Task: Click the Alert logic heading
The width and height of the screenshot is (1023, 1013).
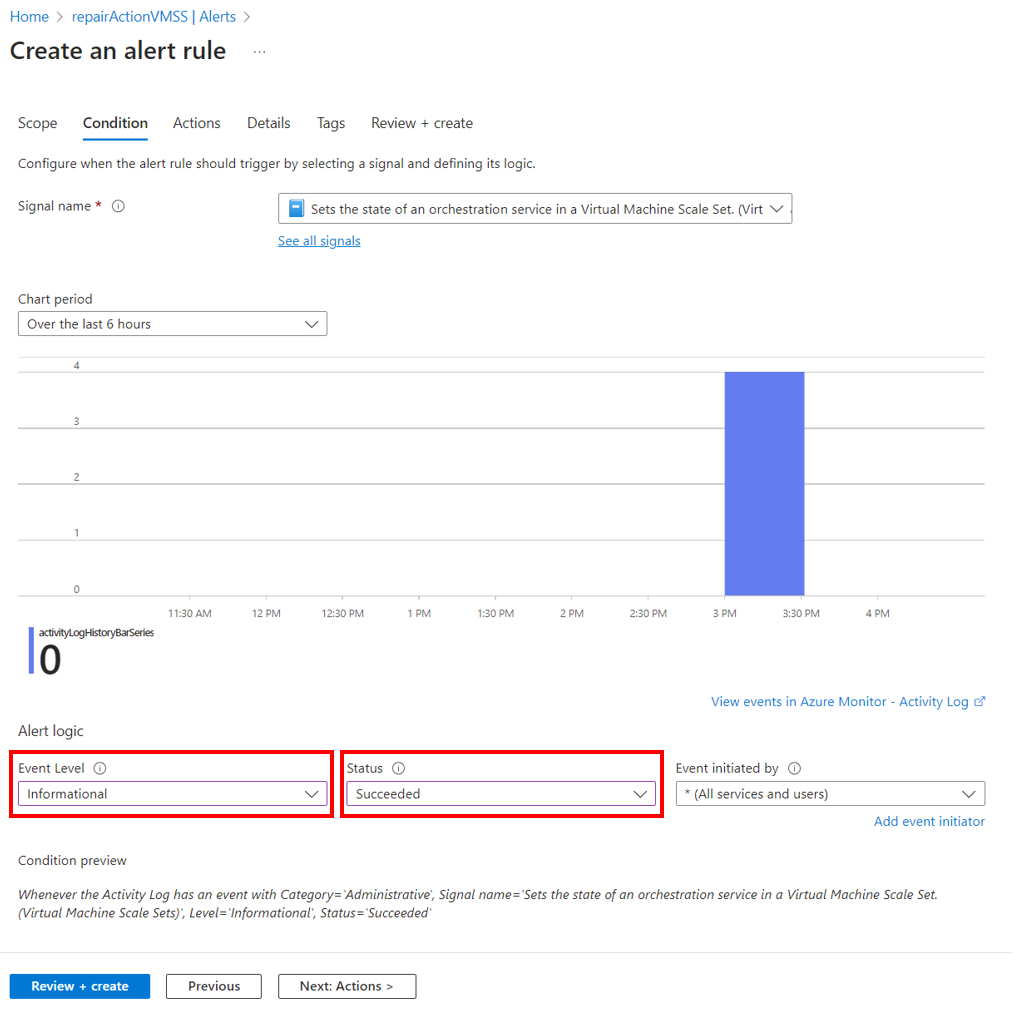Action: [51, 731]
